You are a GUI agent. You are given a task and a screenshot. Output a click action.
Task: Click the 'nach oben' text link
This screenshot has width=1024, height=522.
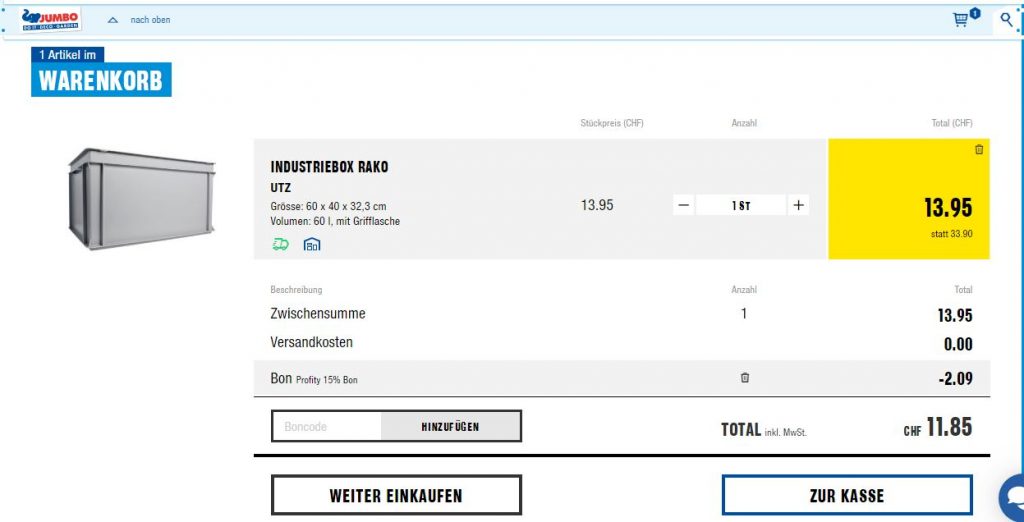[x=150, y=20]
